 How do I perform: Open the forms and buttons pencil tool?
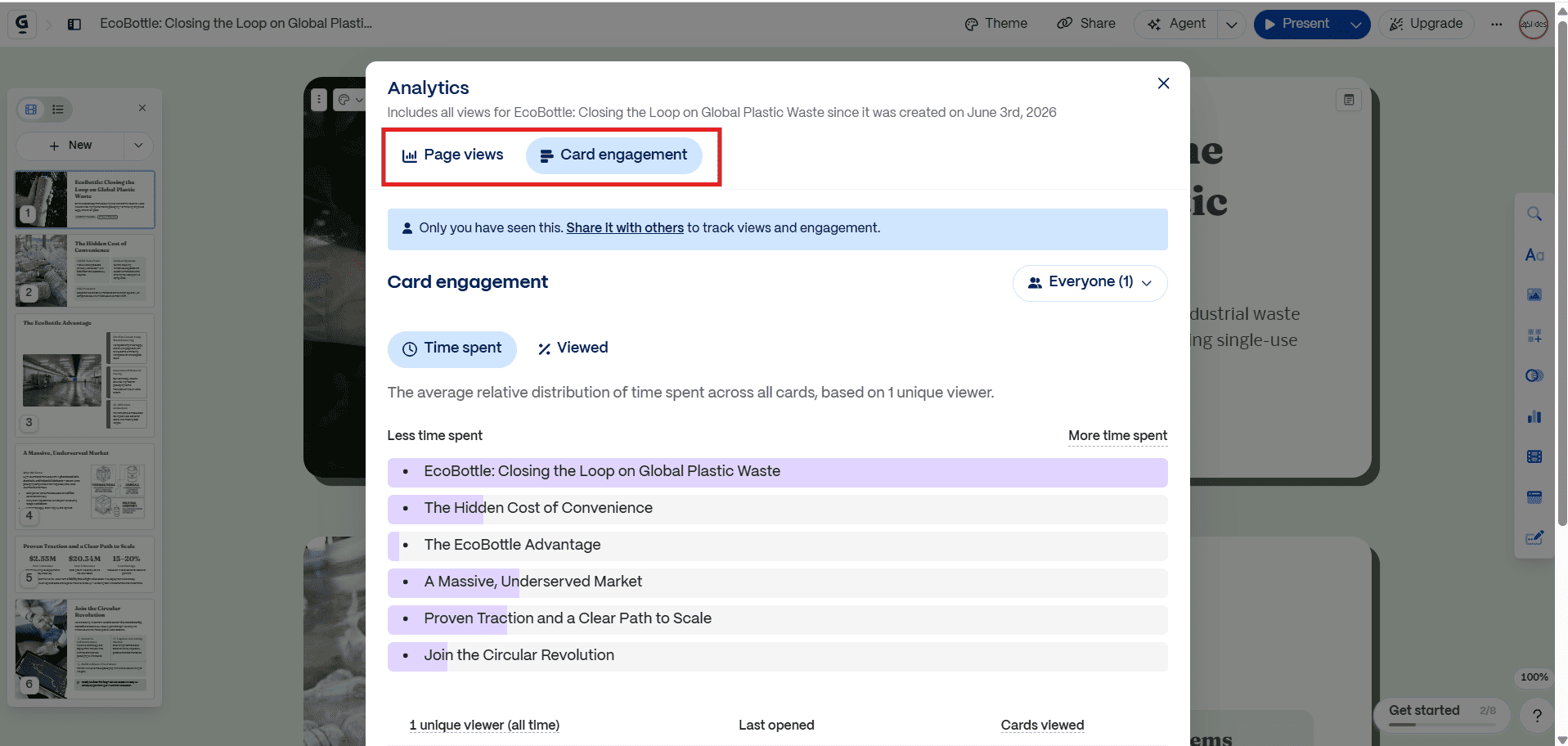click(x=1534, y=537)
